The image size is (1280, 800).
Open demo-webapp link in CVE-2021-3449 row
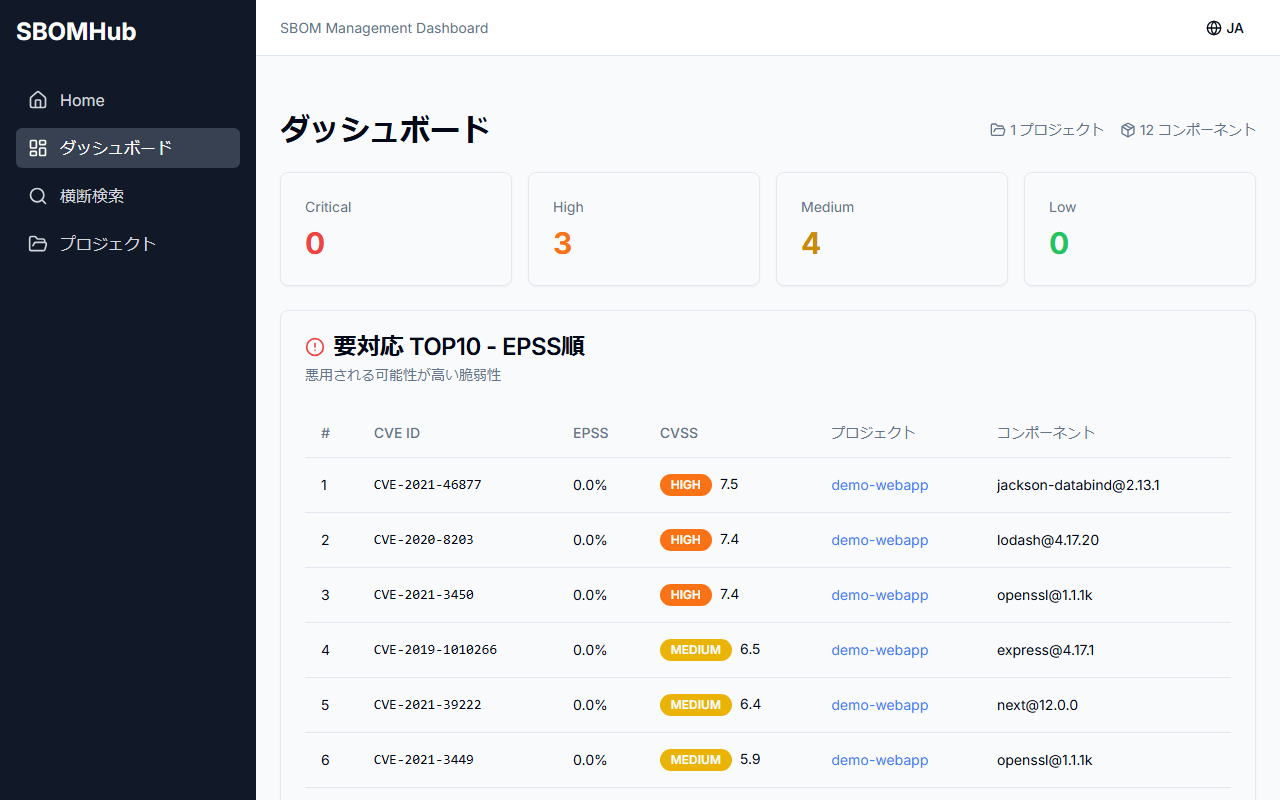click(880, 760)
